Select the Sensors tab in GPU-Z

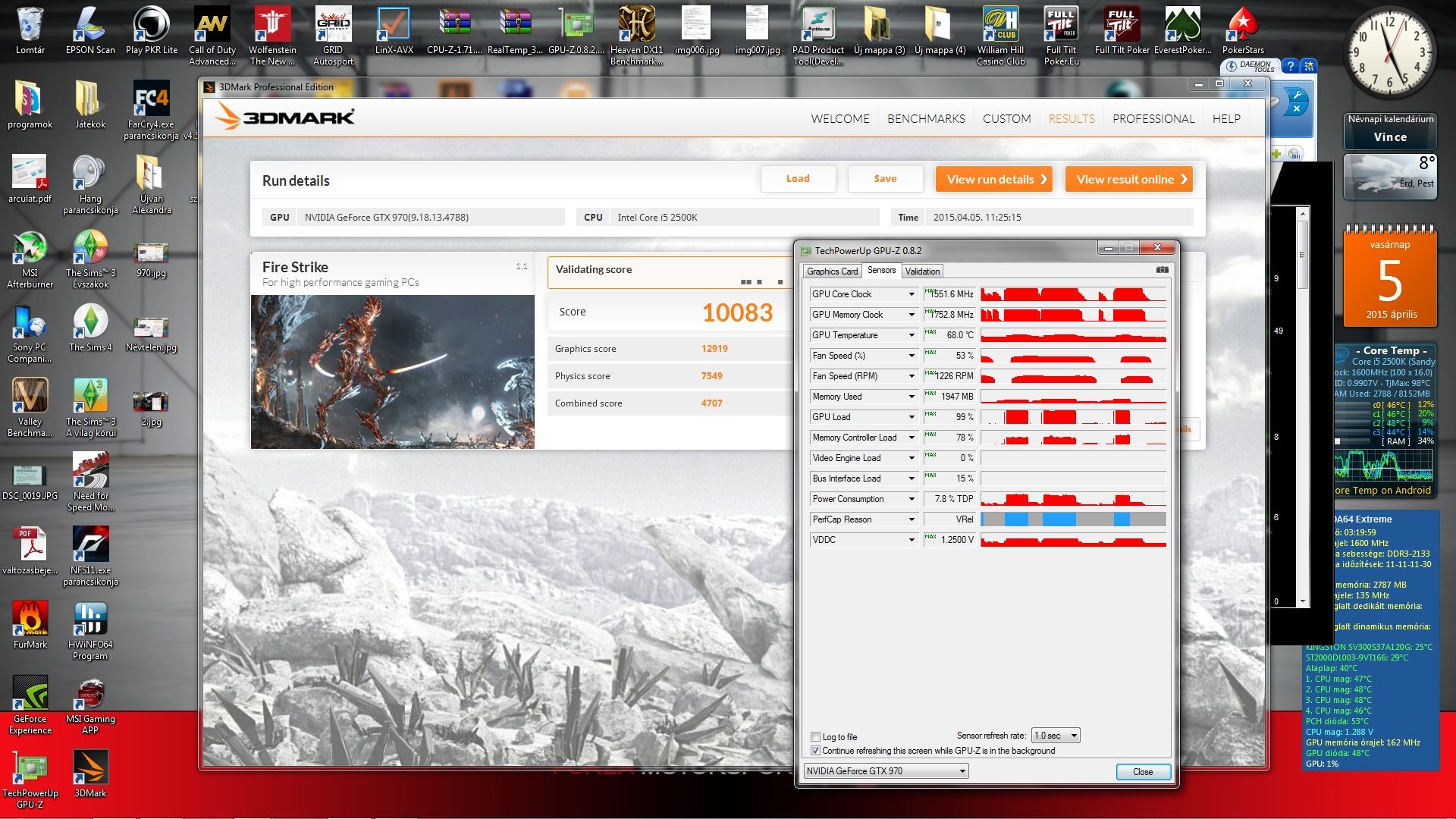pos(881,270)
